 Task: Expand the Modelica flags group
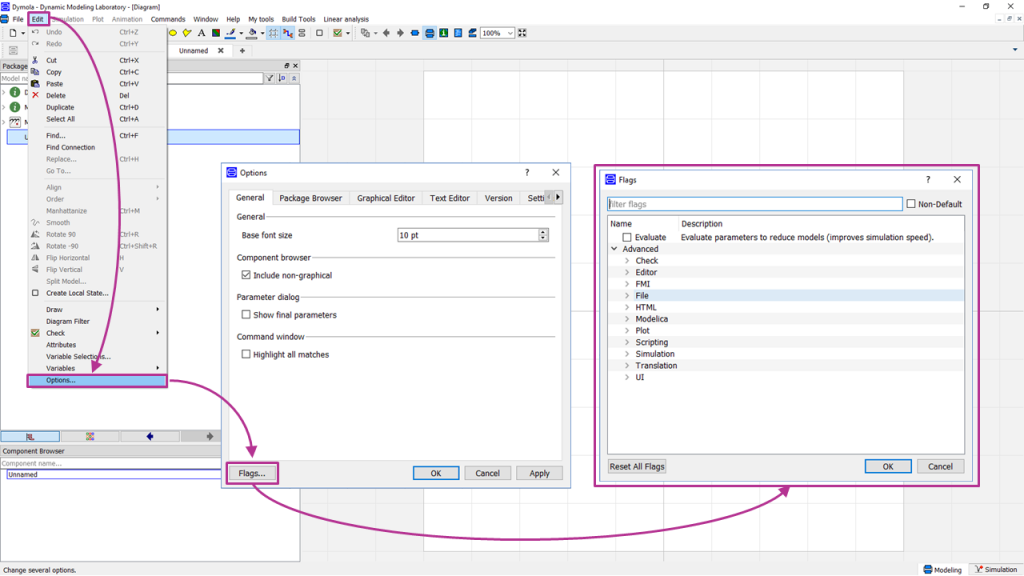point(627,319)
